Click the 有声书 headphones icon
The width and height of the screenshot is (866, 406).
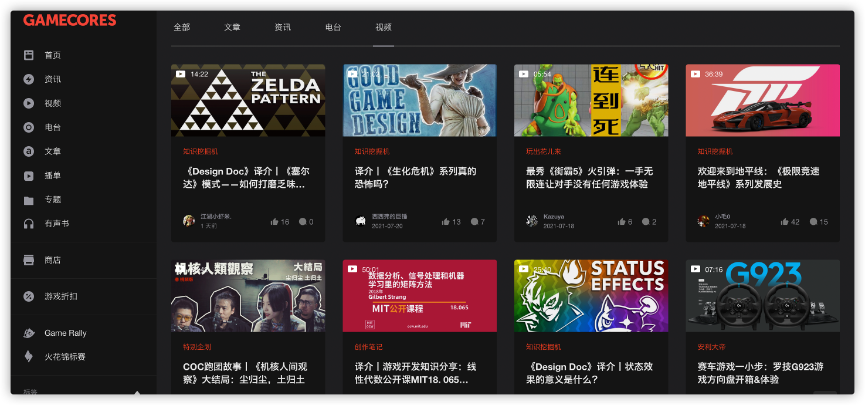pyautogui.click(x=29, y=224)
